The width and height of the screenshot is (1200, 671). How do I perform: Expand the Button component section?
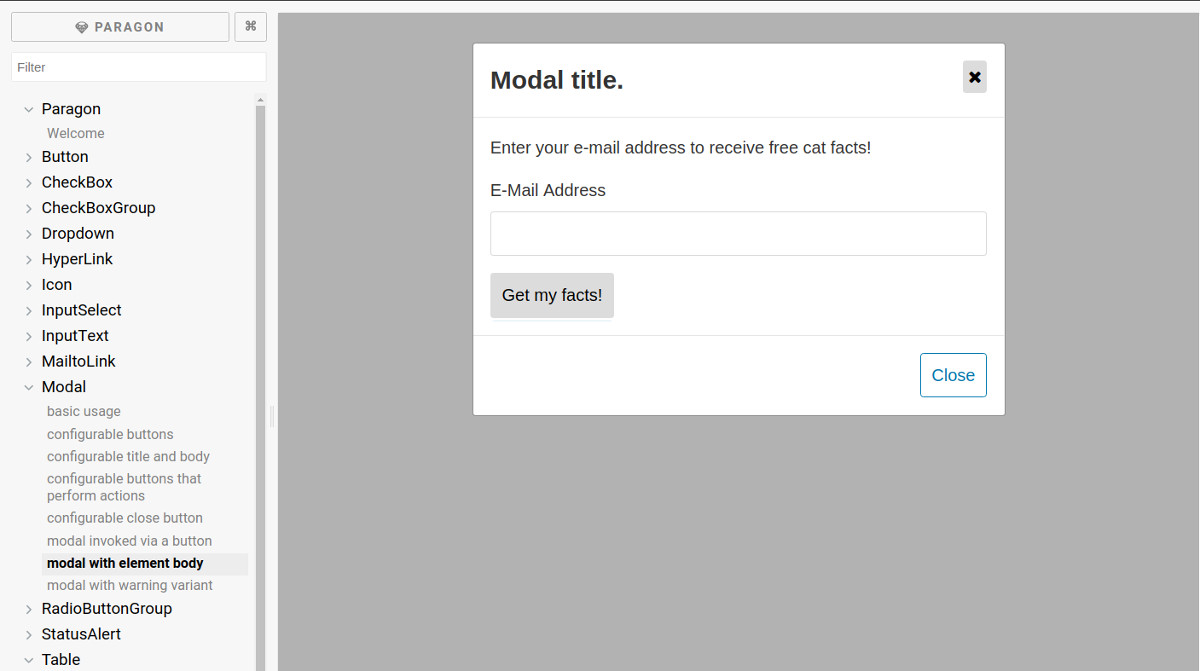(x=28, y=157)
